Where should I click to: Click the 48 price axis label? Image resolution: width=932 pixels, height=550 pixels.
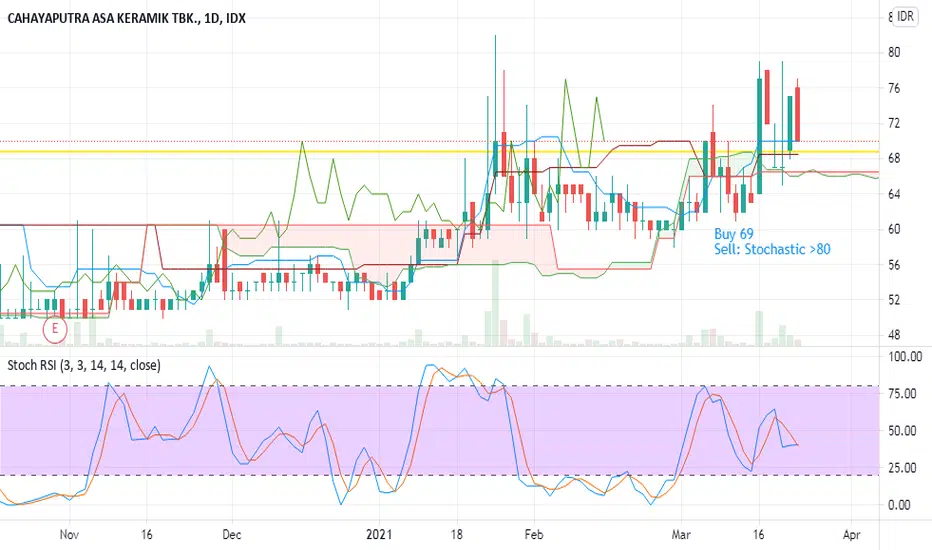894,335
